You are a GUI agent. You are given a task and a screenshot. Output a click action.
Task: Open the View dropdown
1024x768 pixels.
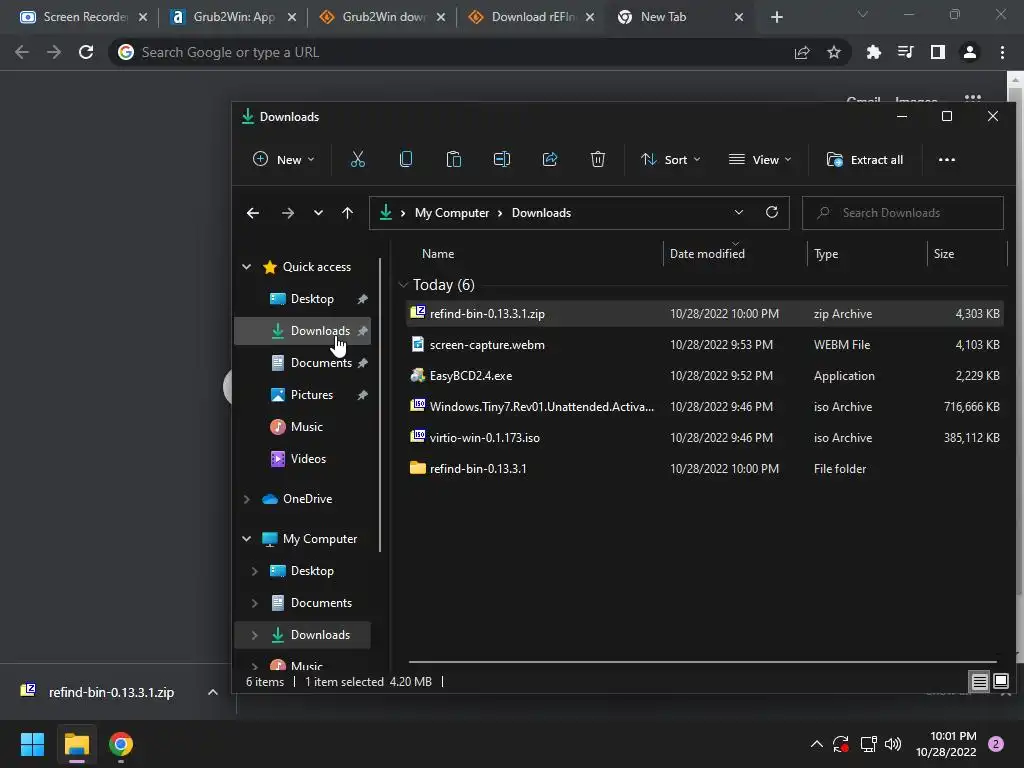coord(760,159)
